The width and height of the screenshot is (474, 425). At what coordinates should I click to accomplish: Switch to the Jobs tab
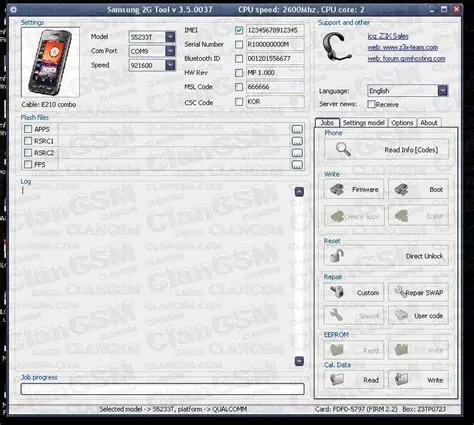(x=327, y=123)
